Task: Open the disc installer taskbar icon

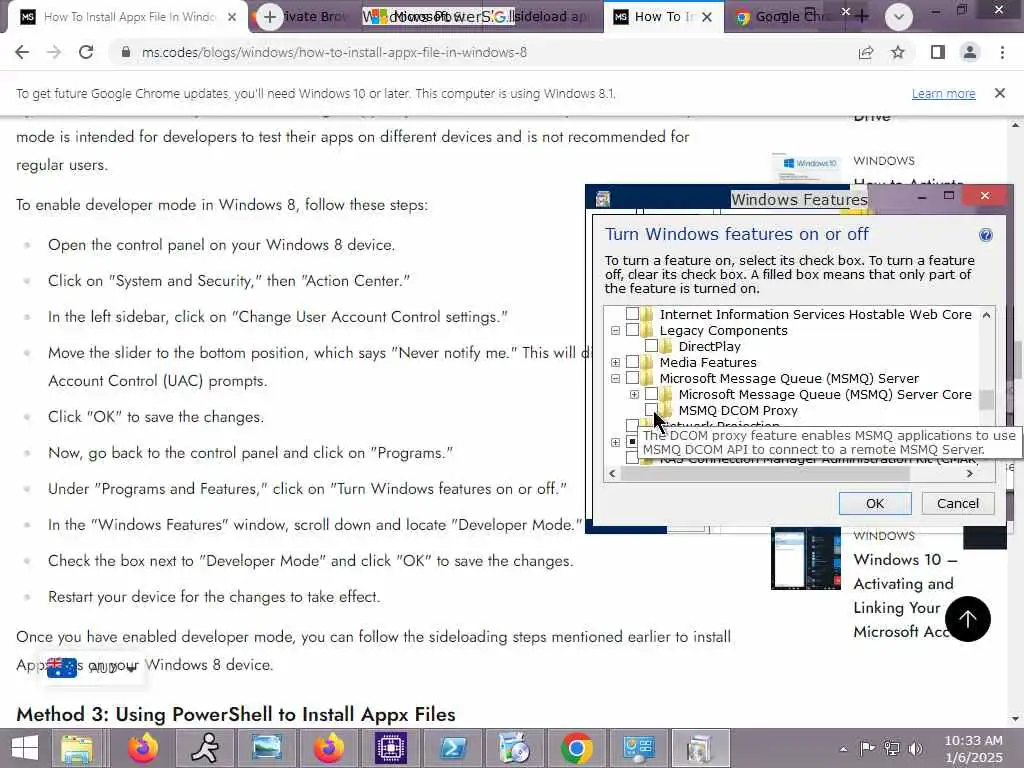Action: [515, 748]
